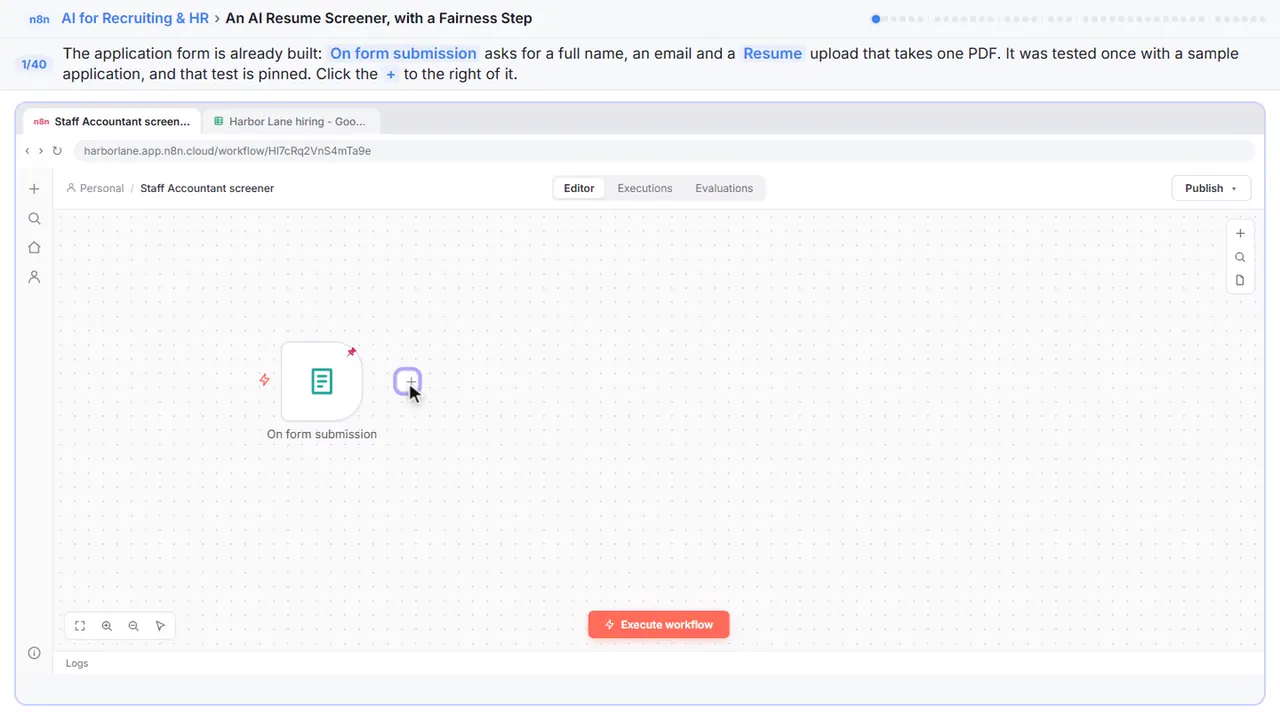Open the info help icon bottom-left
This screenshot has height=720, width=1280.
click(x=34, y=653)
